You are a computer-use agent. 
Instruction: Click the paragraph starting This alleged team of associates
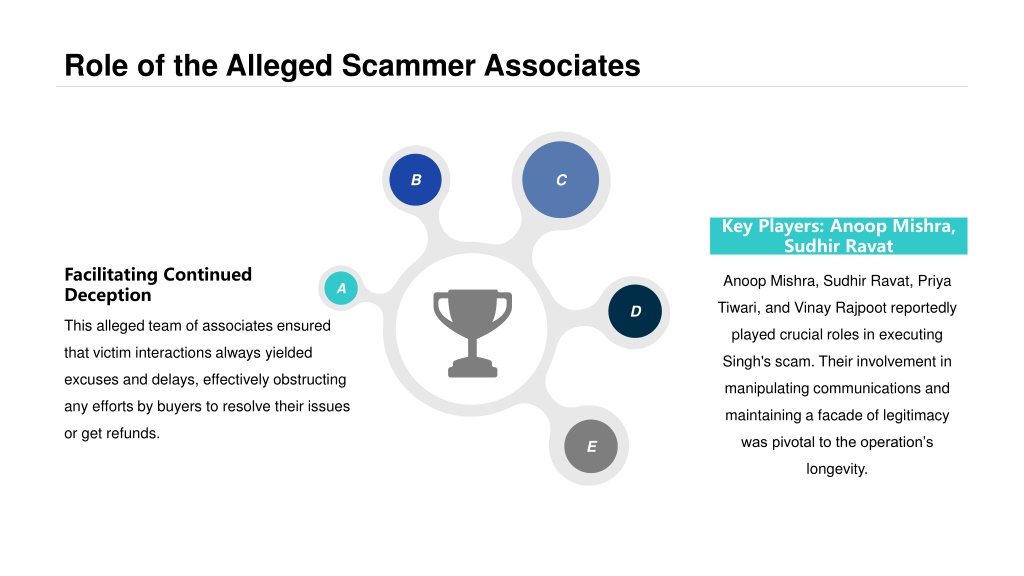tap(207, 379)
